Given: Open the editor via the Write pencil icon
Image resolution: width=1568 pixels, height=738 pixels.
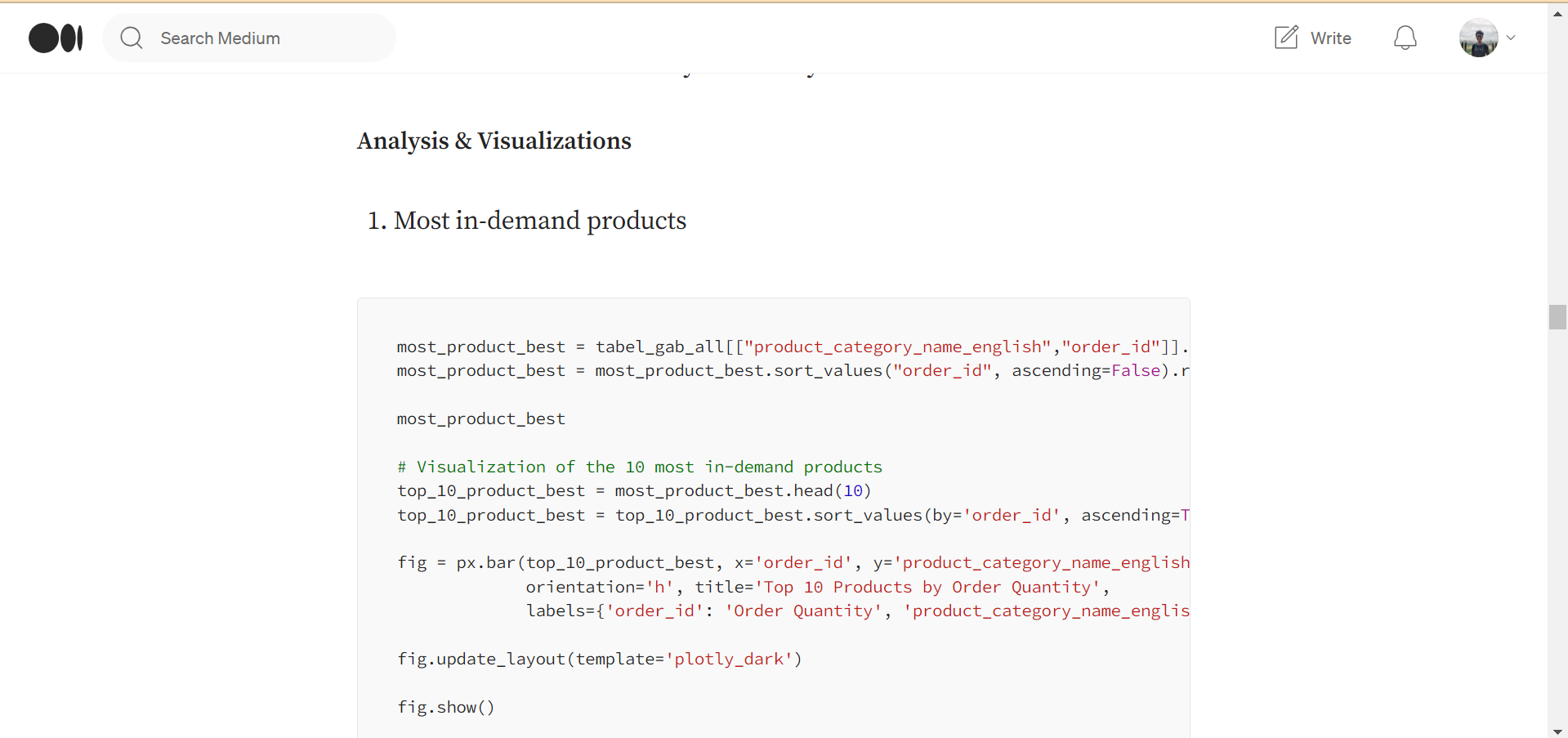Looking at the screenshot, I should coord(1285,37).
